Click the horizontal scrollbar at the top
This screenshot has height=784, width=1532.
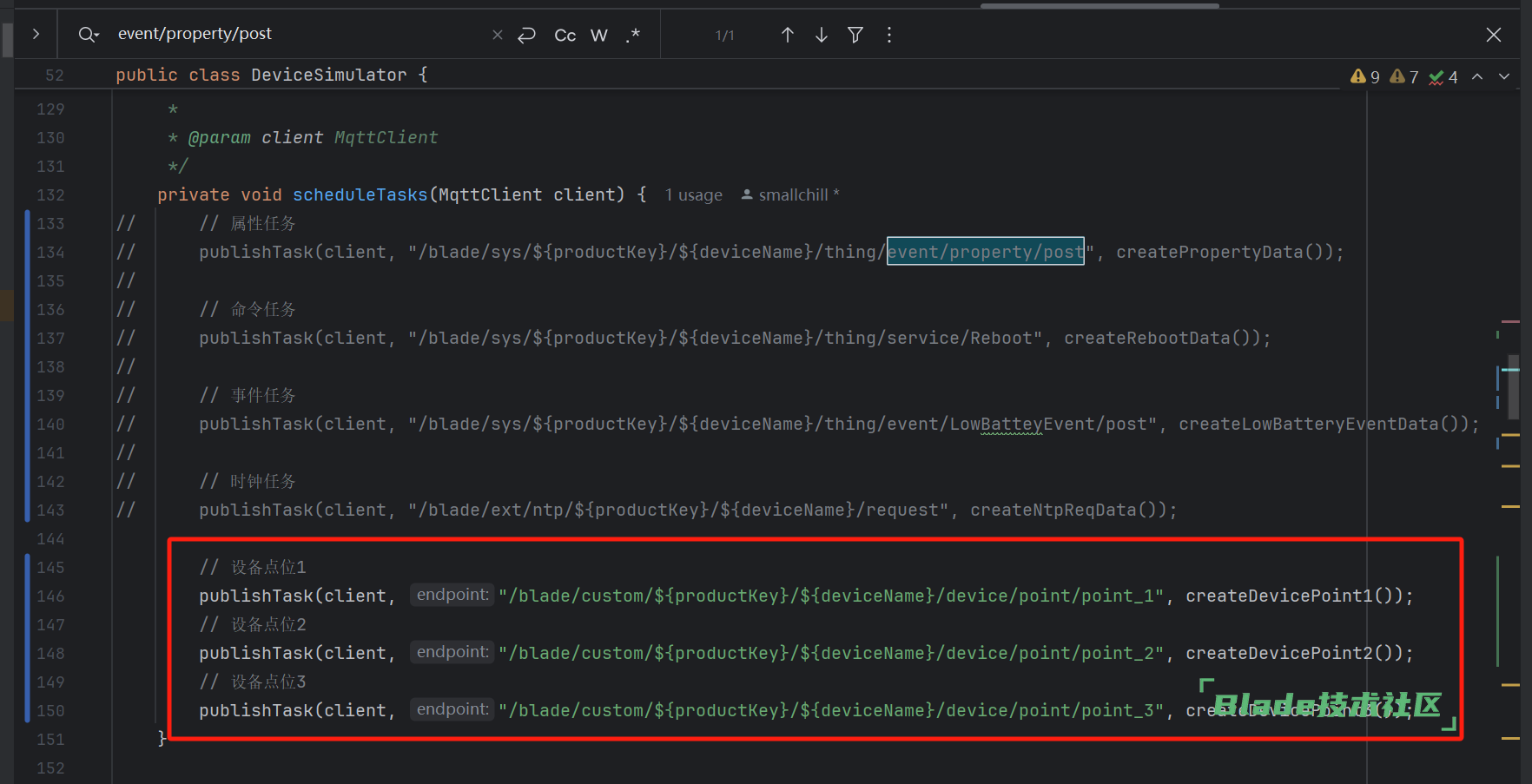(x=1099, y=5)
